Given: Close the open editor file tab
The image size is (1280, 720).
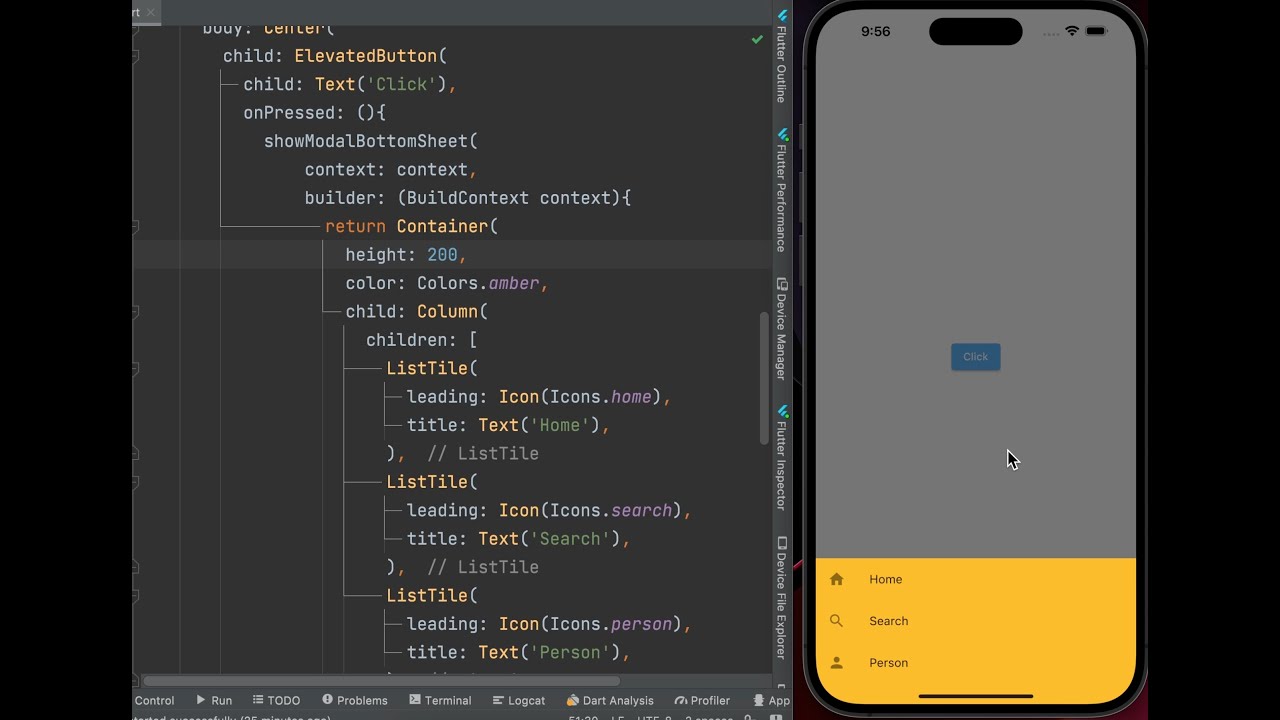Looking at the screenshot, I should (151, 12).
